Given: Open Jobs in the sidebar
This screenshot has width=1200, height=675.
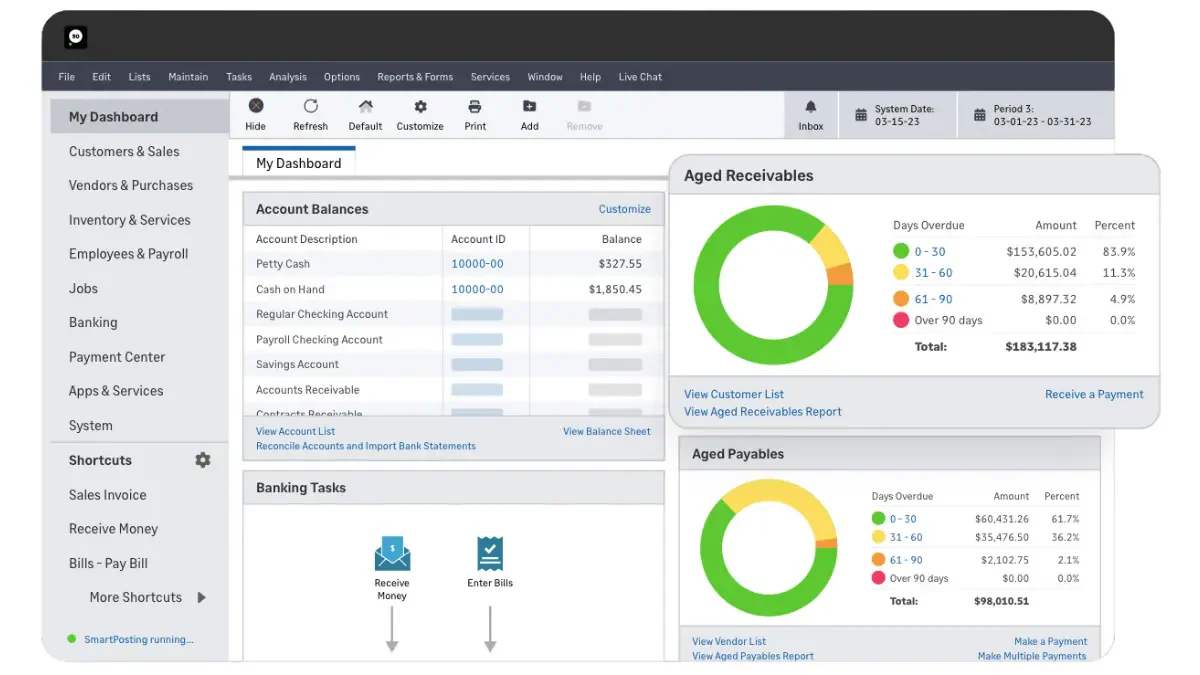Looking at the screenshot, I should coord(83,288).
